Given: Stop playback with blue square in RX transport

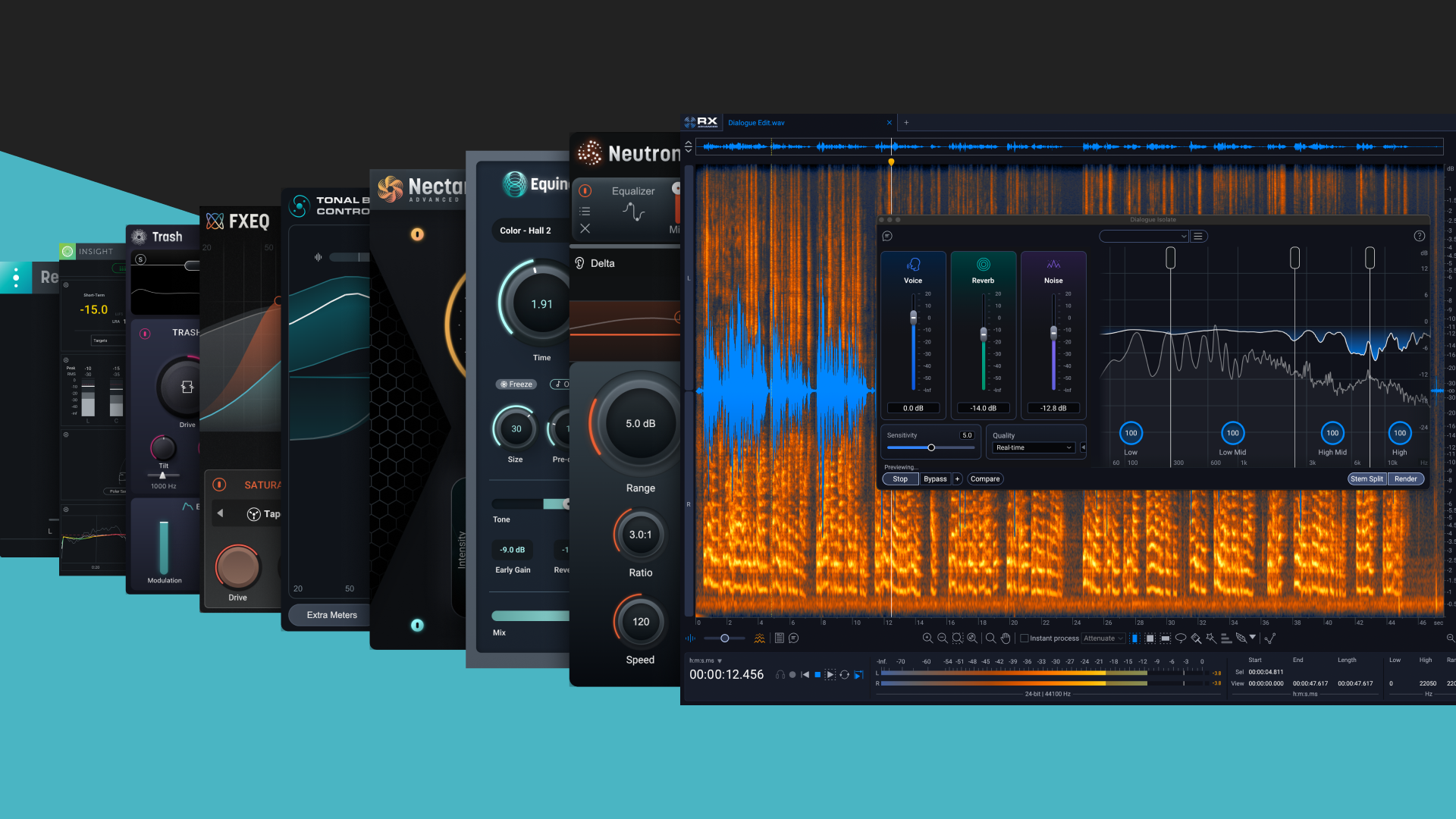Looking at the screenshot, I should coord(817,674).
